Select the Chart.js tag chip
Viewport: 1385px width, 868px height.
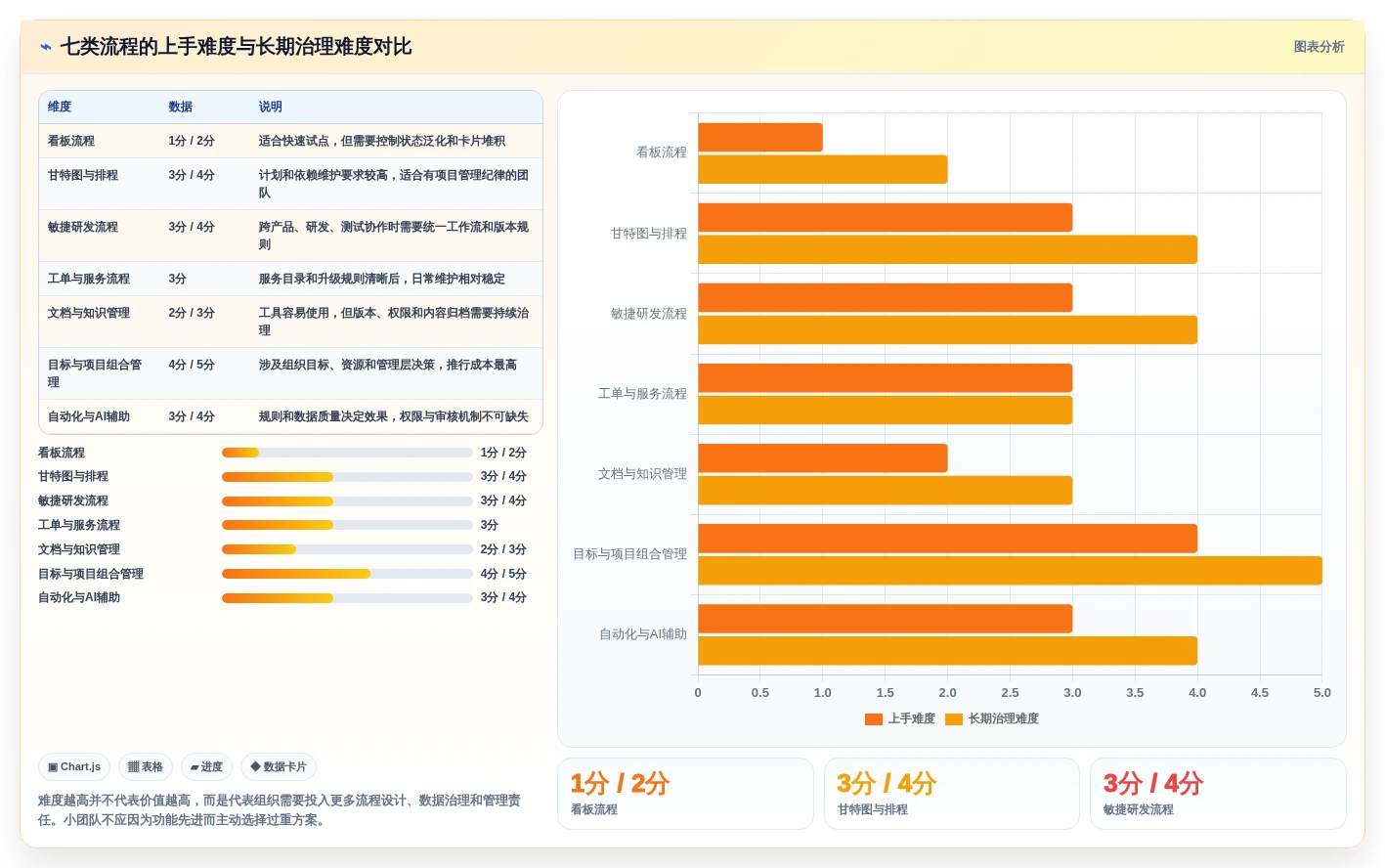(x=74, y=767)
